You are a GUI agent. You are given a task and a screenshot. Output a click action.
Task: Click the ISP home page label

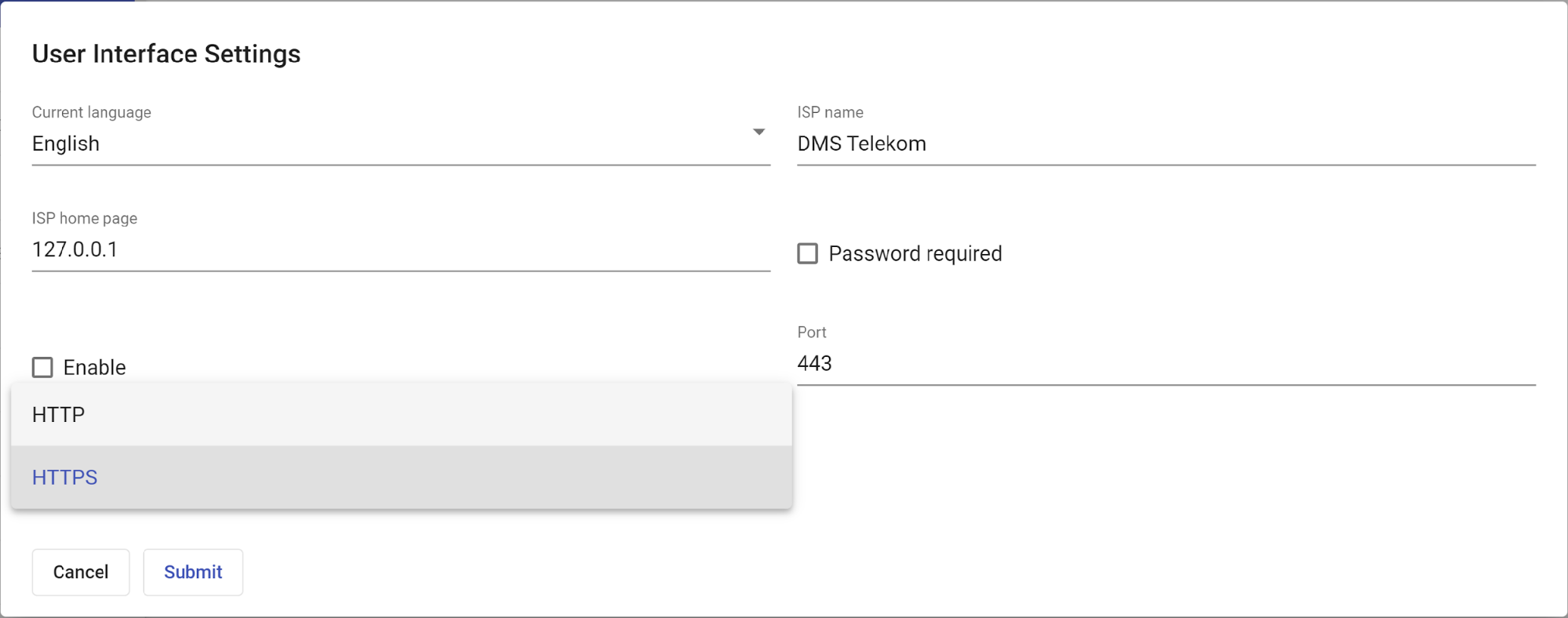click(85, 218)
